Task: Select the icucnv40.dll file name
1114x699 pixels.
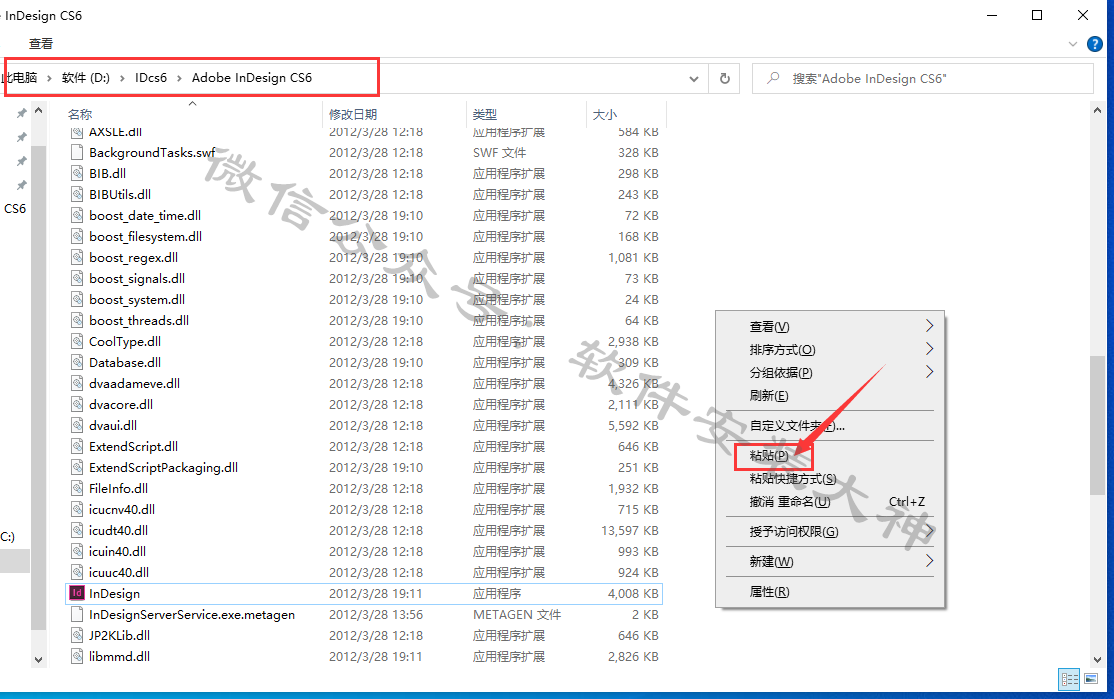Action: coord(122,509)
